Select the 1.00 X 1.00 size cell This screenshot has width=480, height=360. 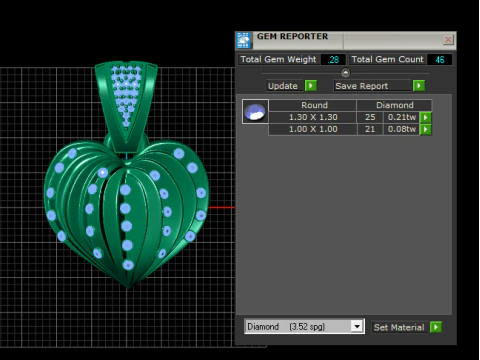(x=313, y=129)
